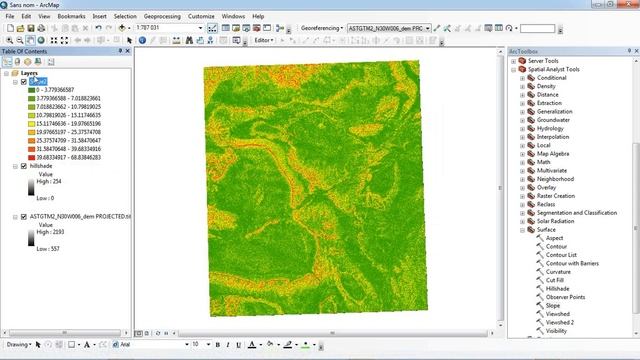Click the font name field Arial

coord(151,344)
